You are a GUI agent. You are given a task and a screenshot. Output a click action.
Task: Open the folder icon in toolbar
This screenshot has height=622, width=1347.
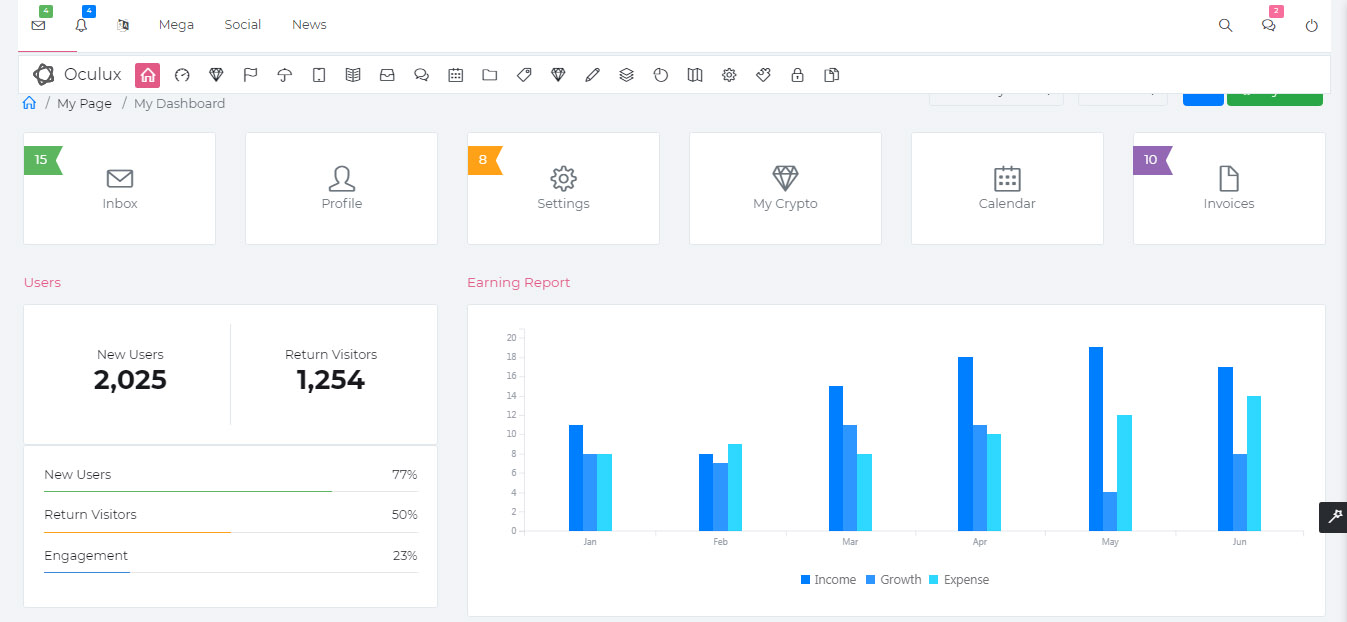click(489, 75)
